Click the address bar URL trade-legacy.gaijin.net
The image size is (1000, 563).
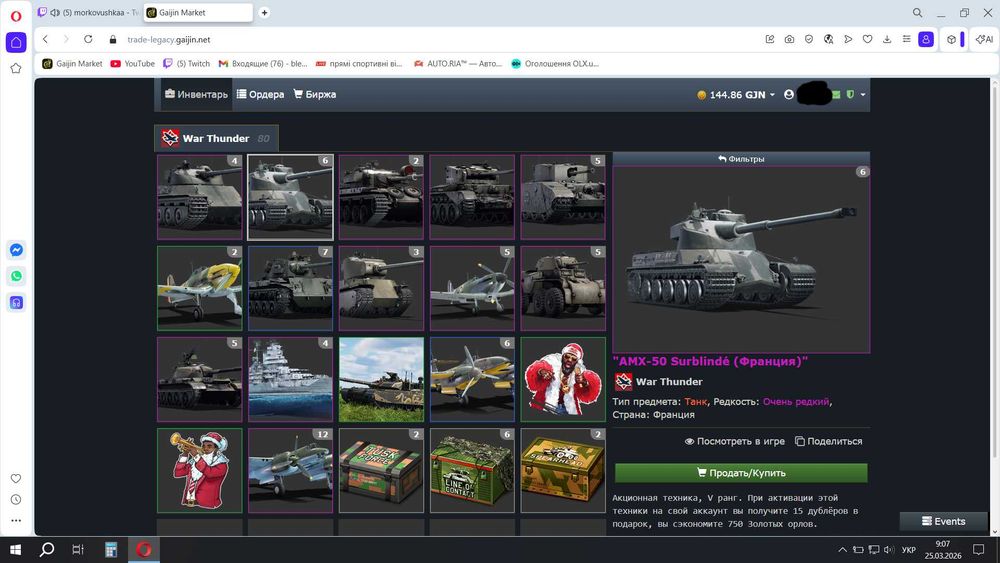168,40
